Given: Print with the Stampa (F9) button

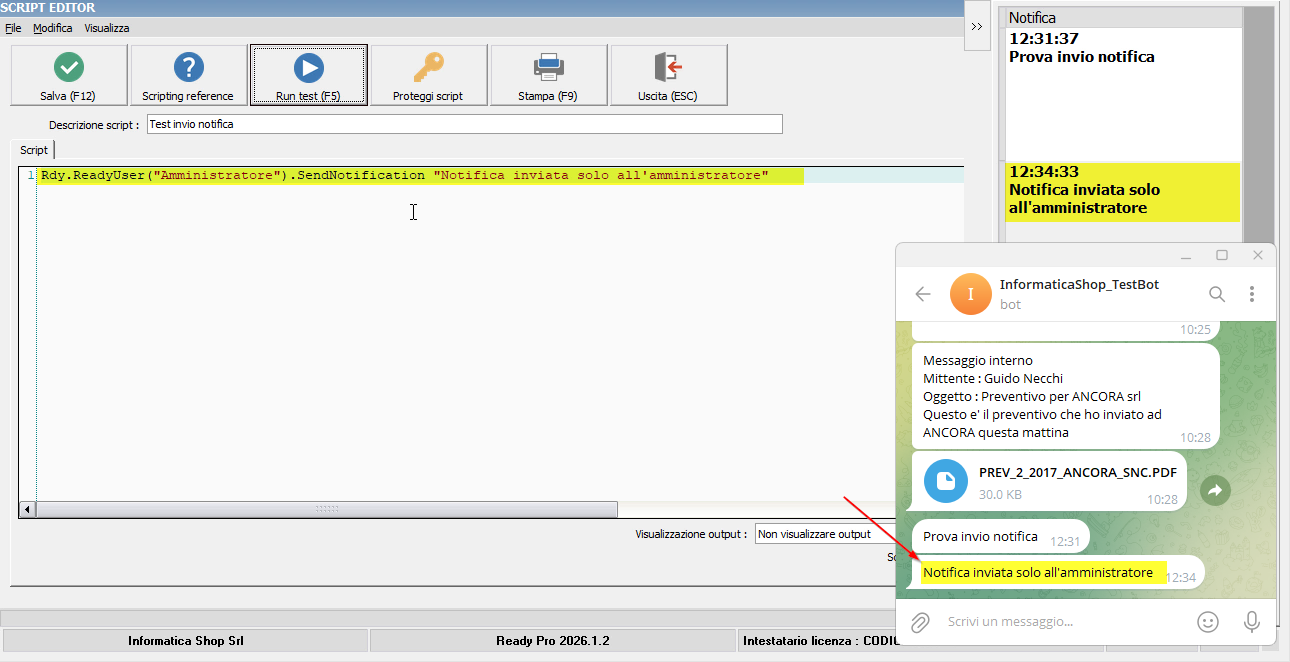Looking at the screenshot, I should tap(548, 75).
